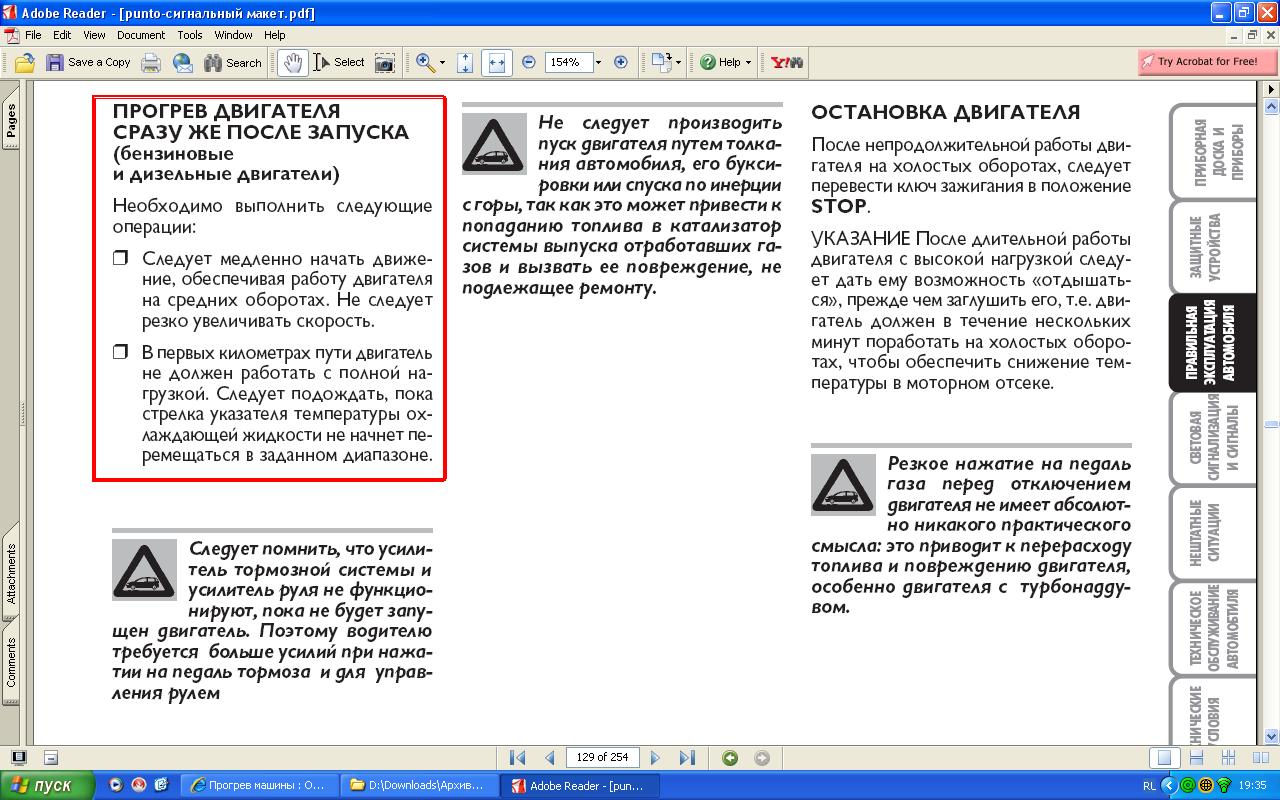1280x800 pixels.
Task: Jump to first page of document
Action: [x=517, y=758]
